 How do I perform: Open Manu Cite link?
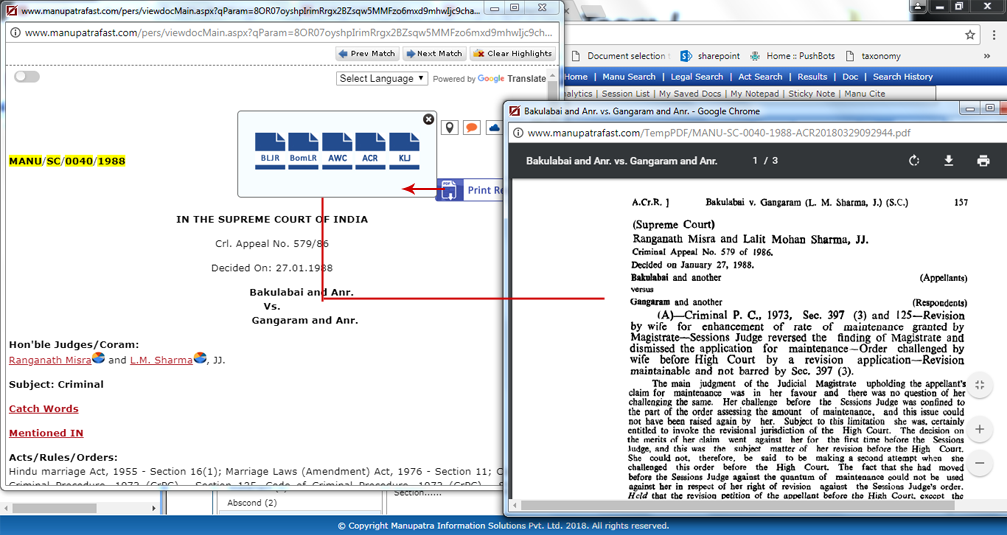[x=864, y=94]
